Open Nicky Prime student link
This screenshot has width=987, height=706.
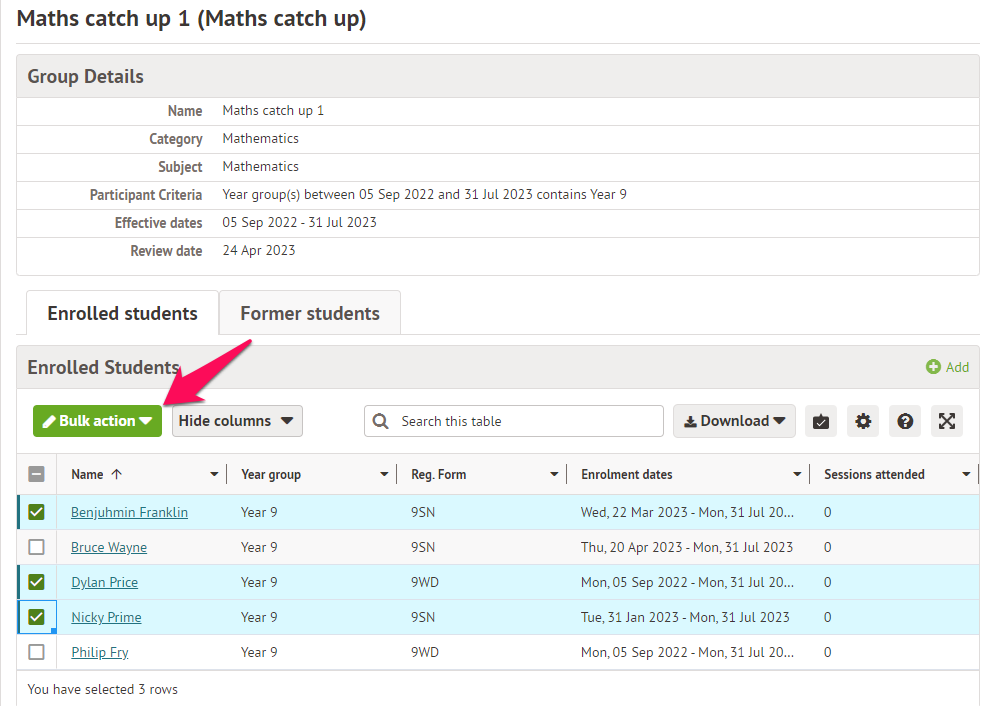106,617
